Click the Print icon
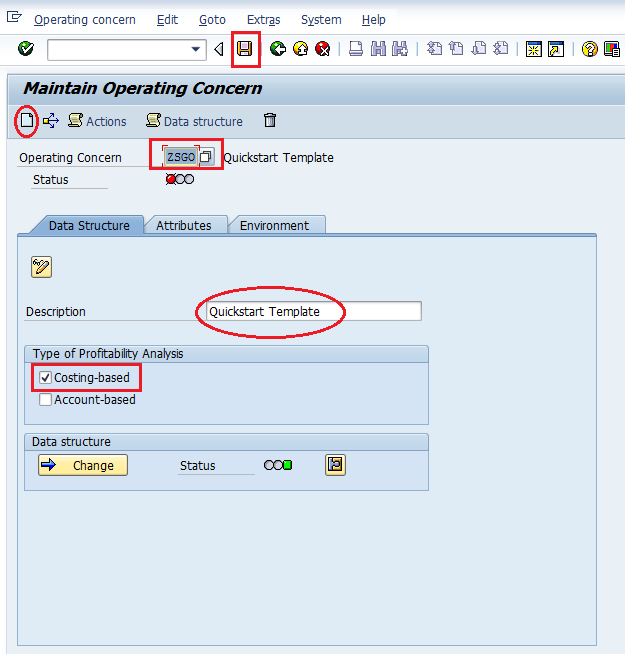The height and width of the screenshot is (654, 625). point(355,49)
